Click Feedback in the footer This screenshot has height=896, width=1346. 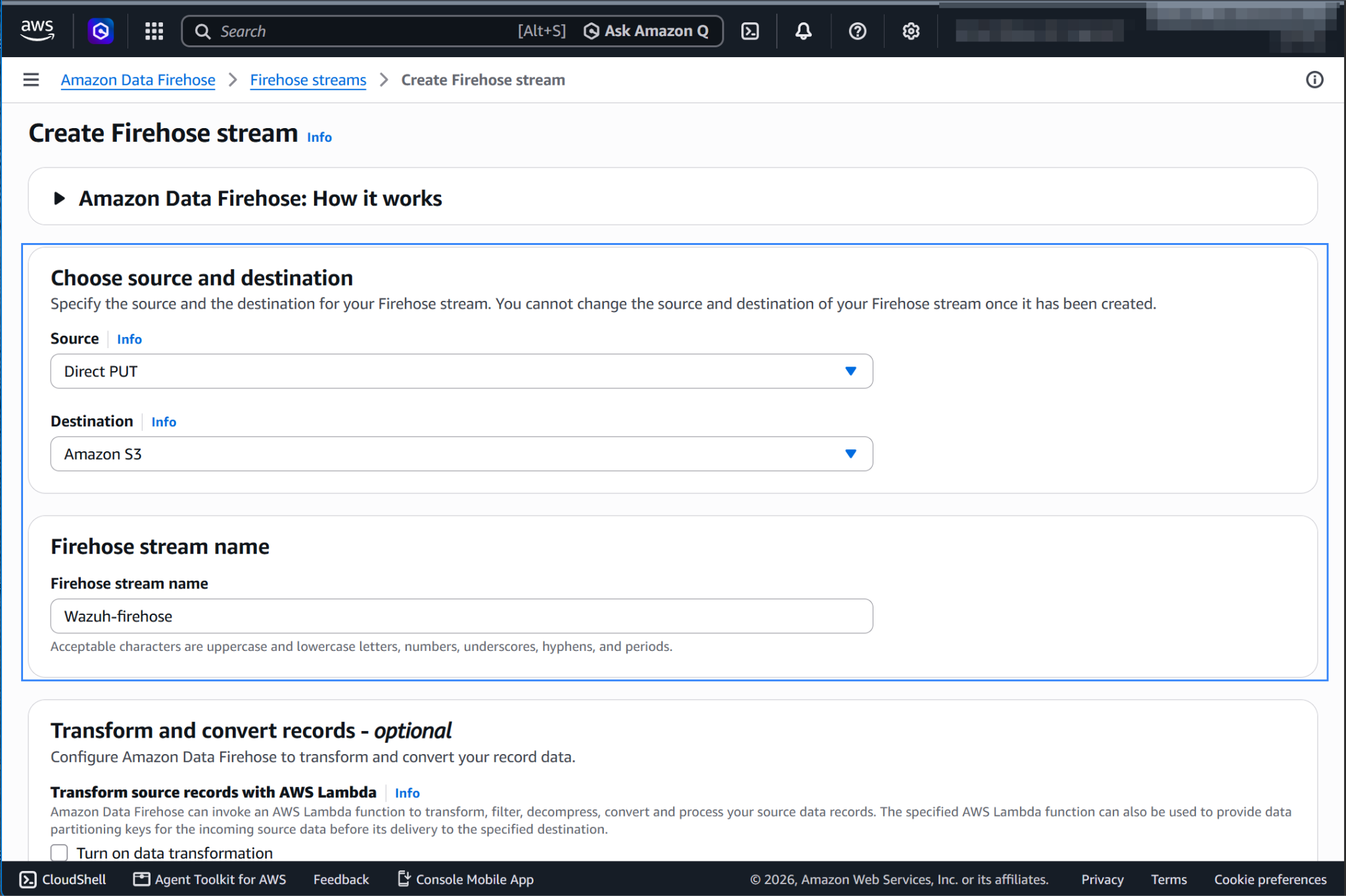tap(341, 879)
